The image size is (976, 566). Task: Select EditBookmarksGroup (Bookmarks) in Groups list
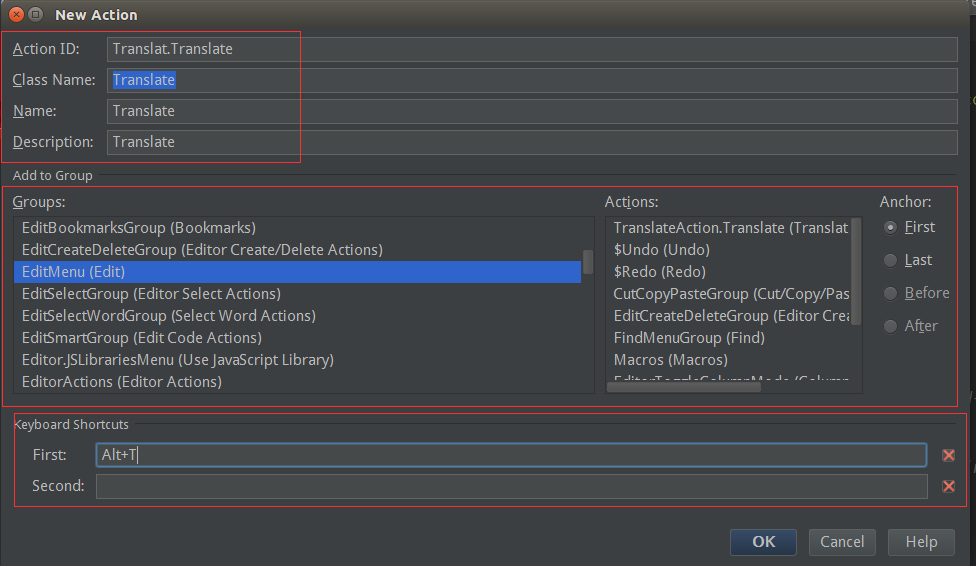[x=298, y=228]
